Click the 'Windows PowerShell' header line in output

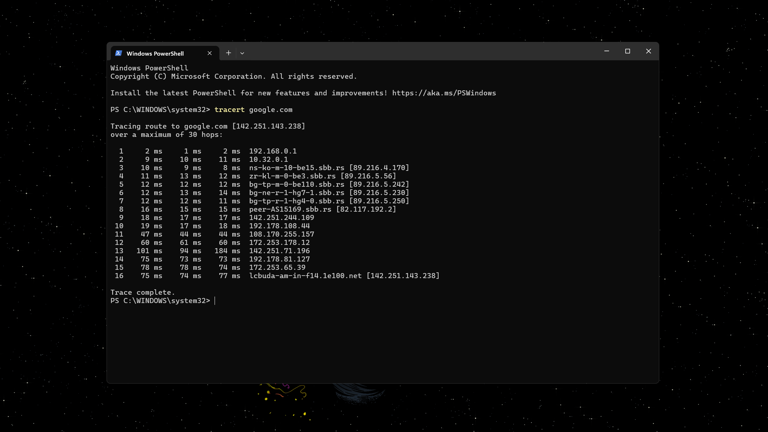pos(149,68)
